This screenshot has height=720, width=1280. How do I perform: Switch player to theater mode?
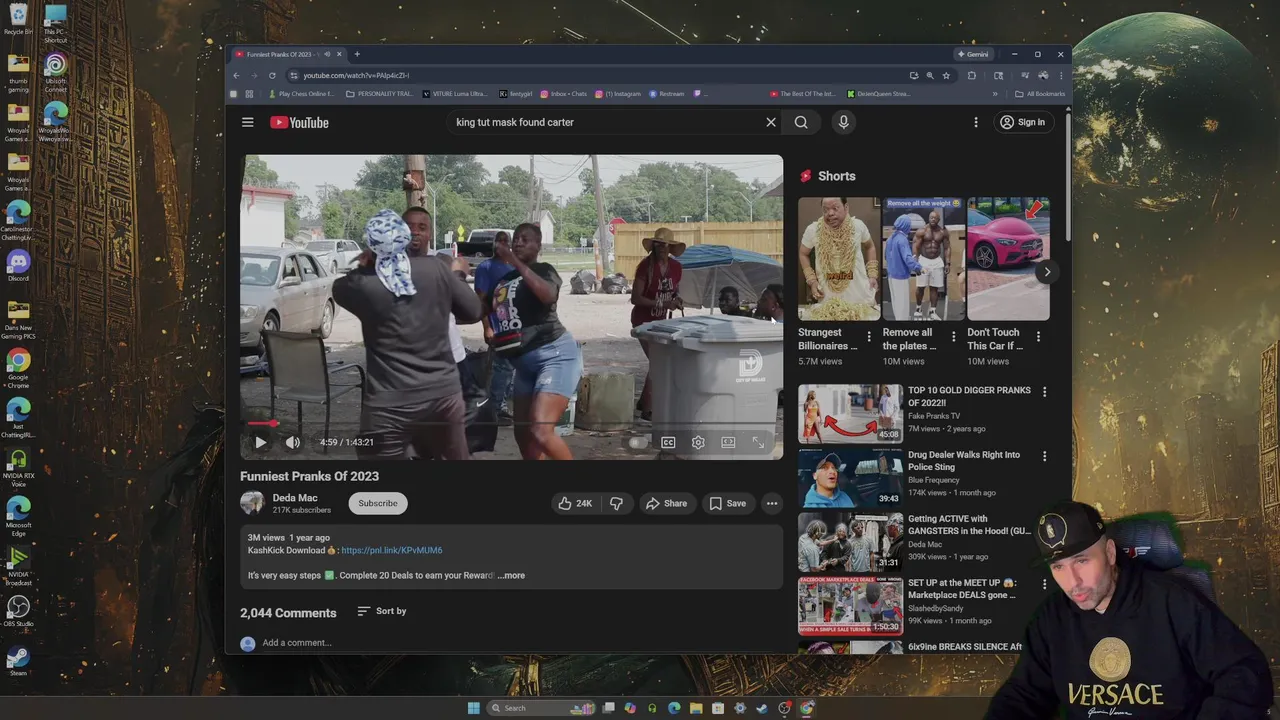(728, 442)
